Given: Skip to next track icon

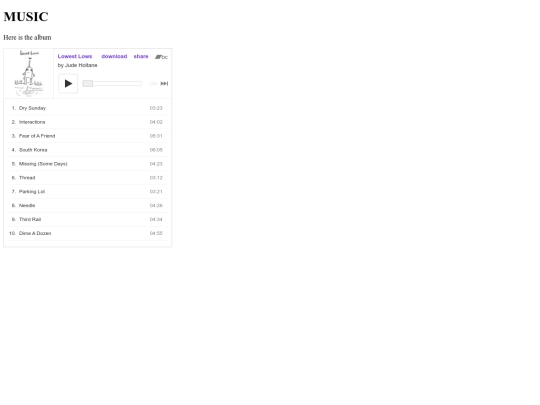Looking at the screenshot, I should click(x=164, y=83).
